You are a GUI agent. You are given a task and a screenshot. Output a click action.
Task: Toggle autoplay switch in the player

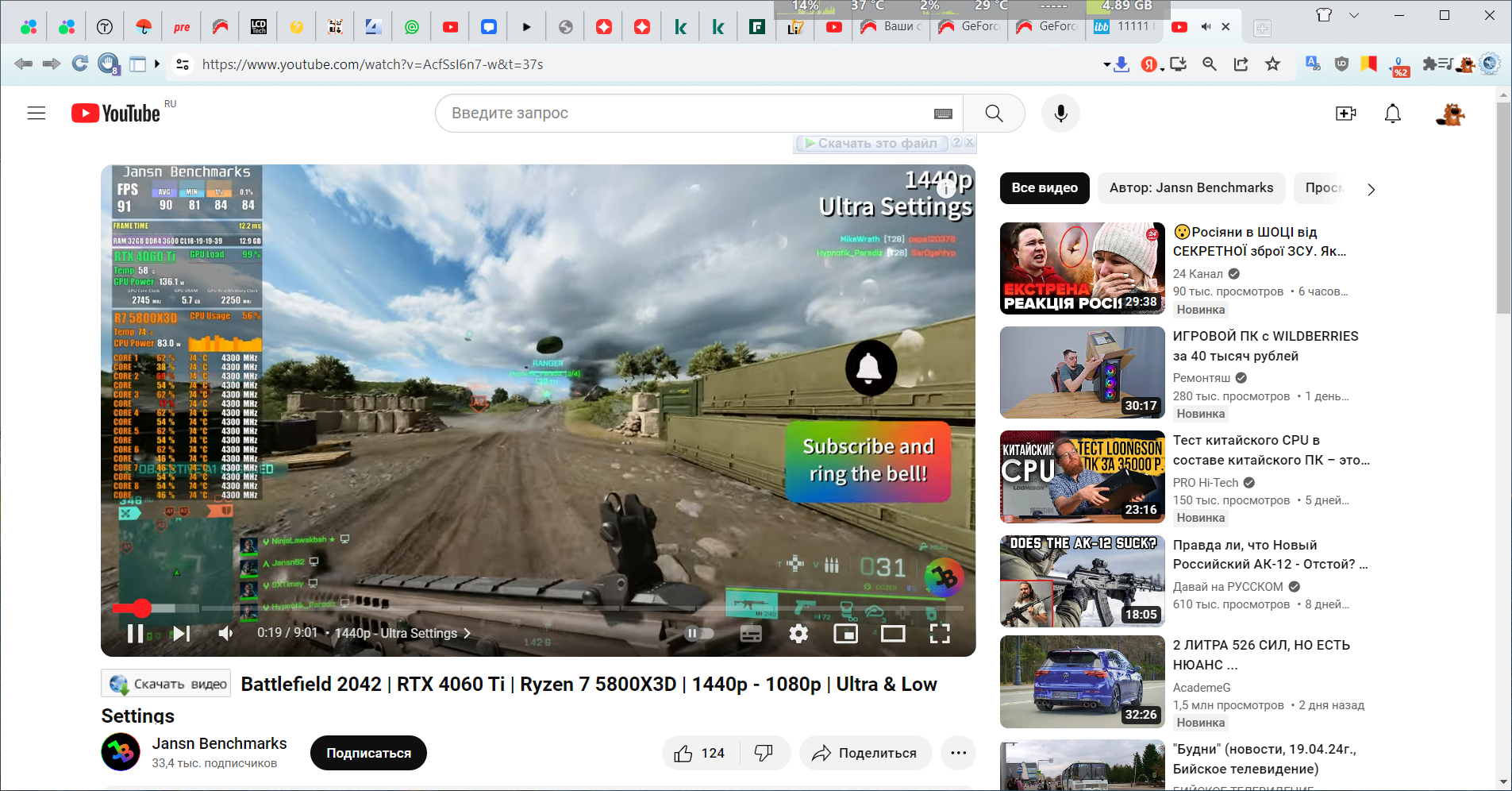pyautogui.click(x=699, y=633)
